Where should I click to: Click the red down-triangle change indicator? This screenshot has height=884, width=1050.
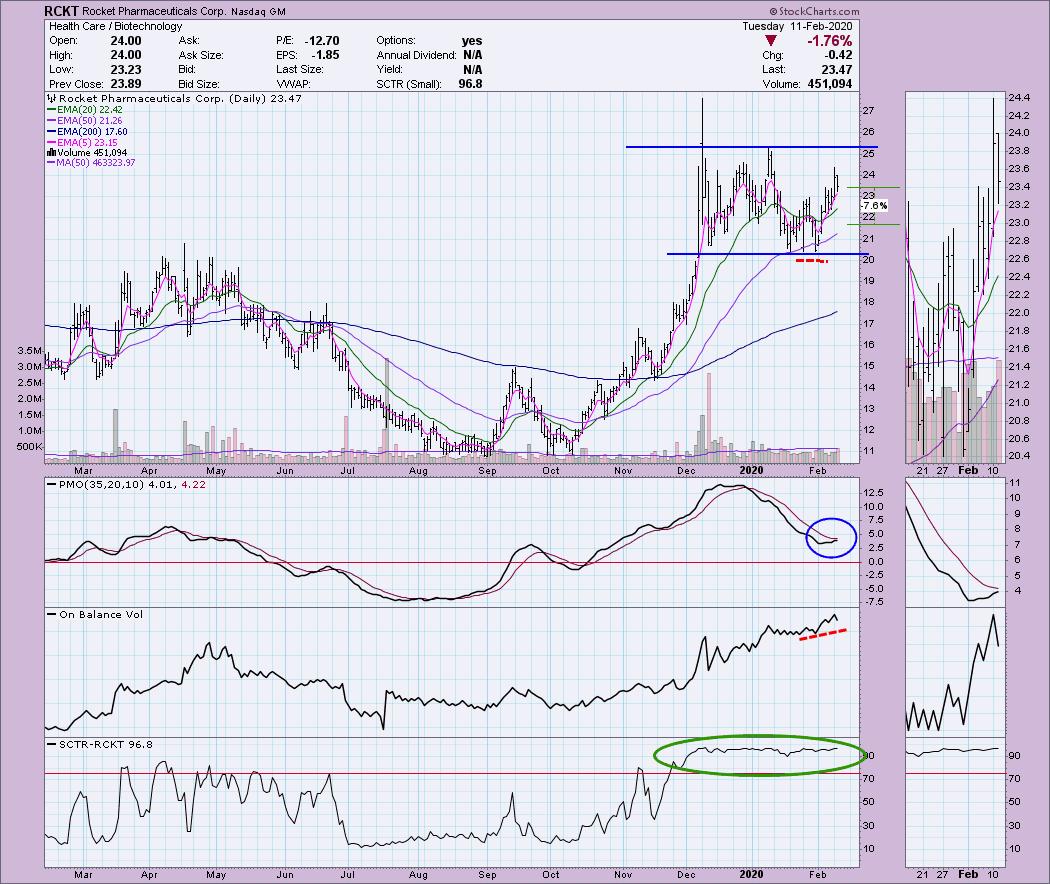[x=771, y=42]
